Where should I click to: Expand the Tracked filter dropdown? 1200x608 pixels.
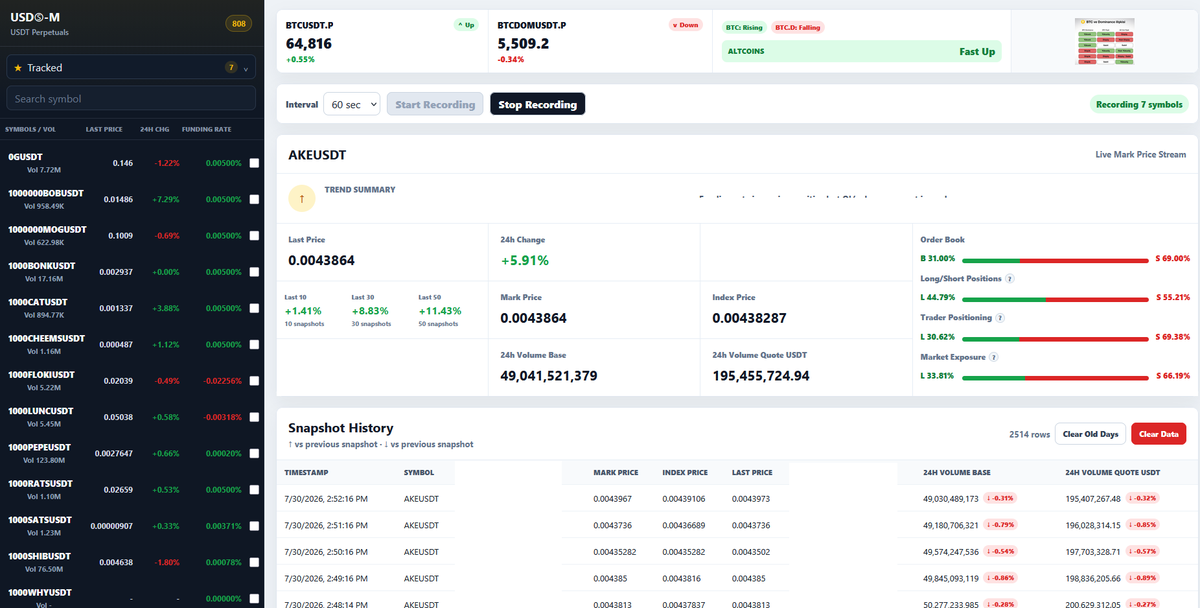coord(131,68)
